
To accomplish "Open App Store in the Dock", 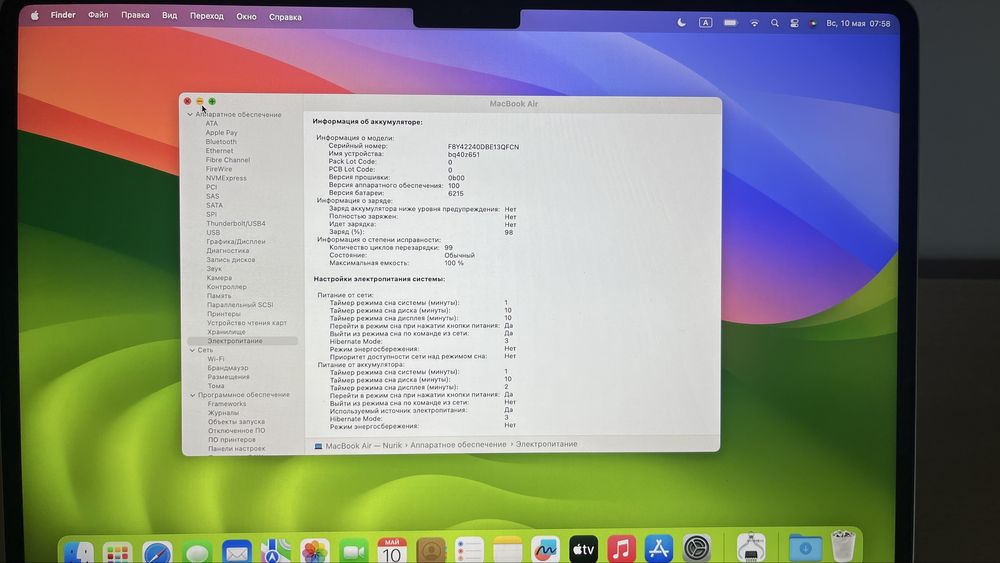I will click(659, 548).
